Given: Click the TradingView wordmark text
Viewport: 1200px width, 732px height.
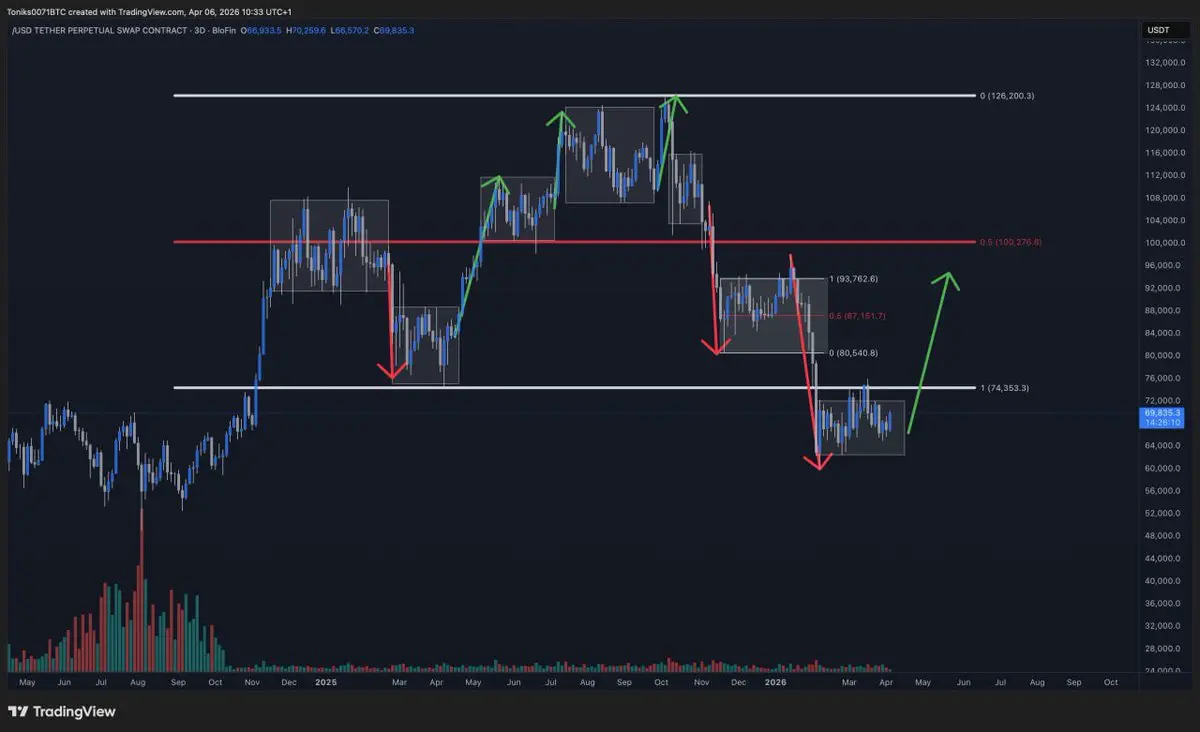Looking at the screenshot, I should 74,712.
